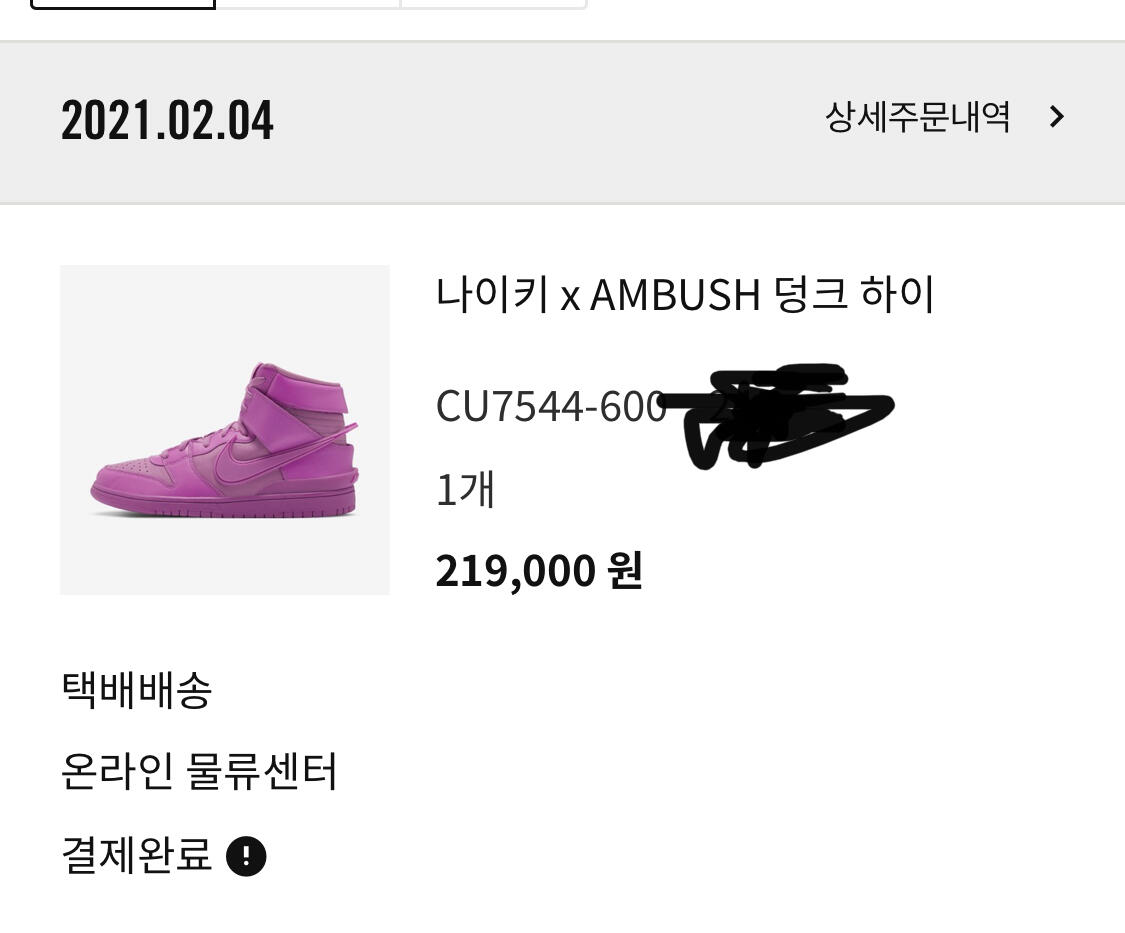Open the 나이키 x AMBUSH 덩크 하이 title

(x=684, y=294)
